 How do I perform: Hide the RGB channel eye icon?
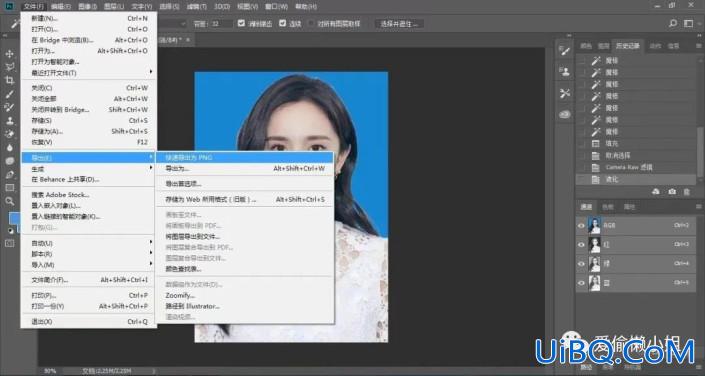[581, 226]
